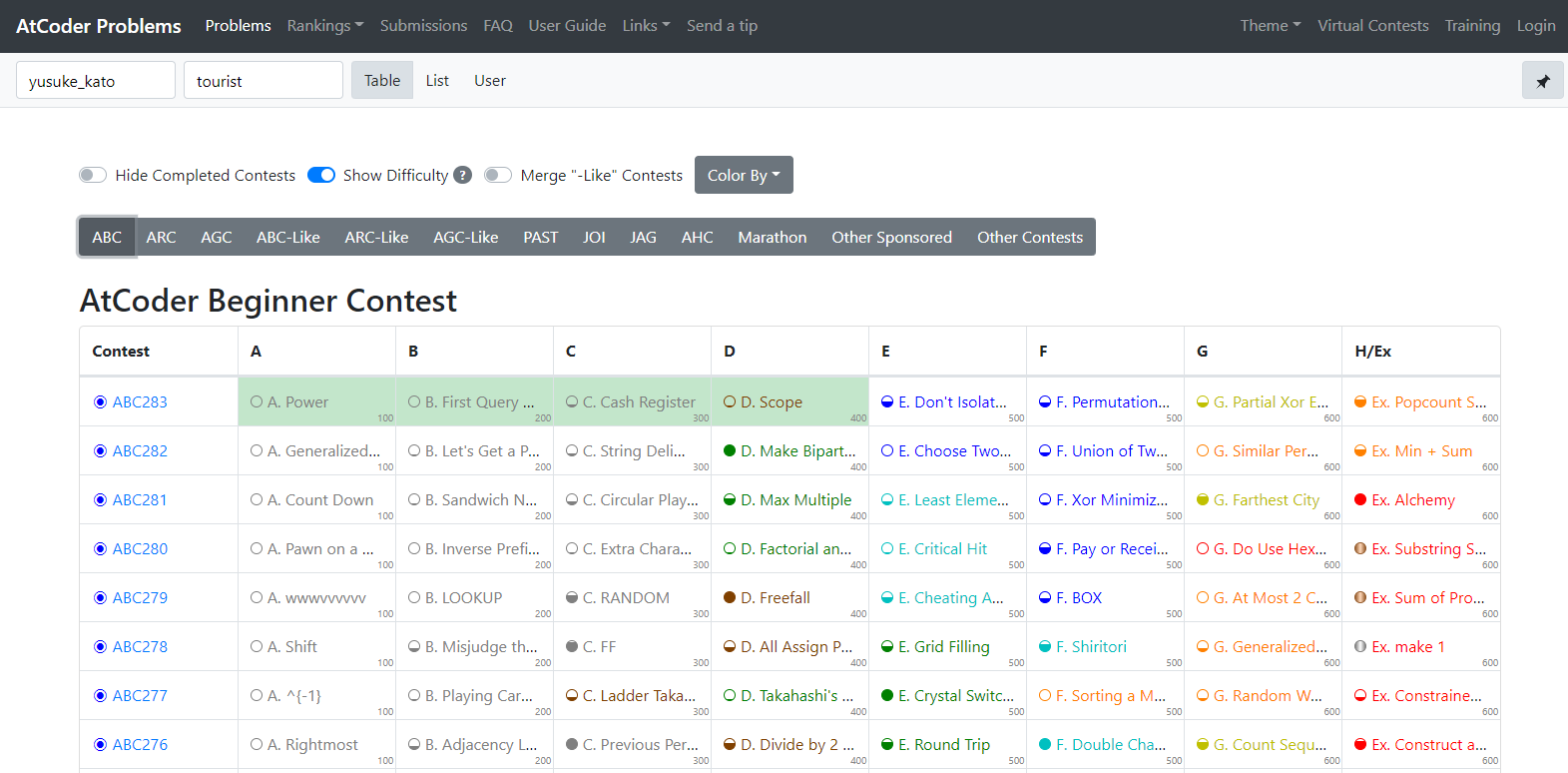Open problem D. Max Multiple
1568x773 pixels.
click(796, 499)
